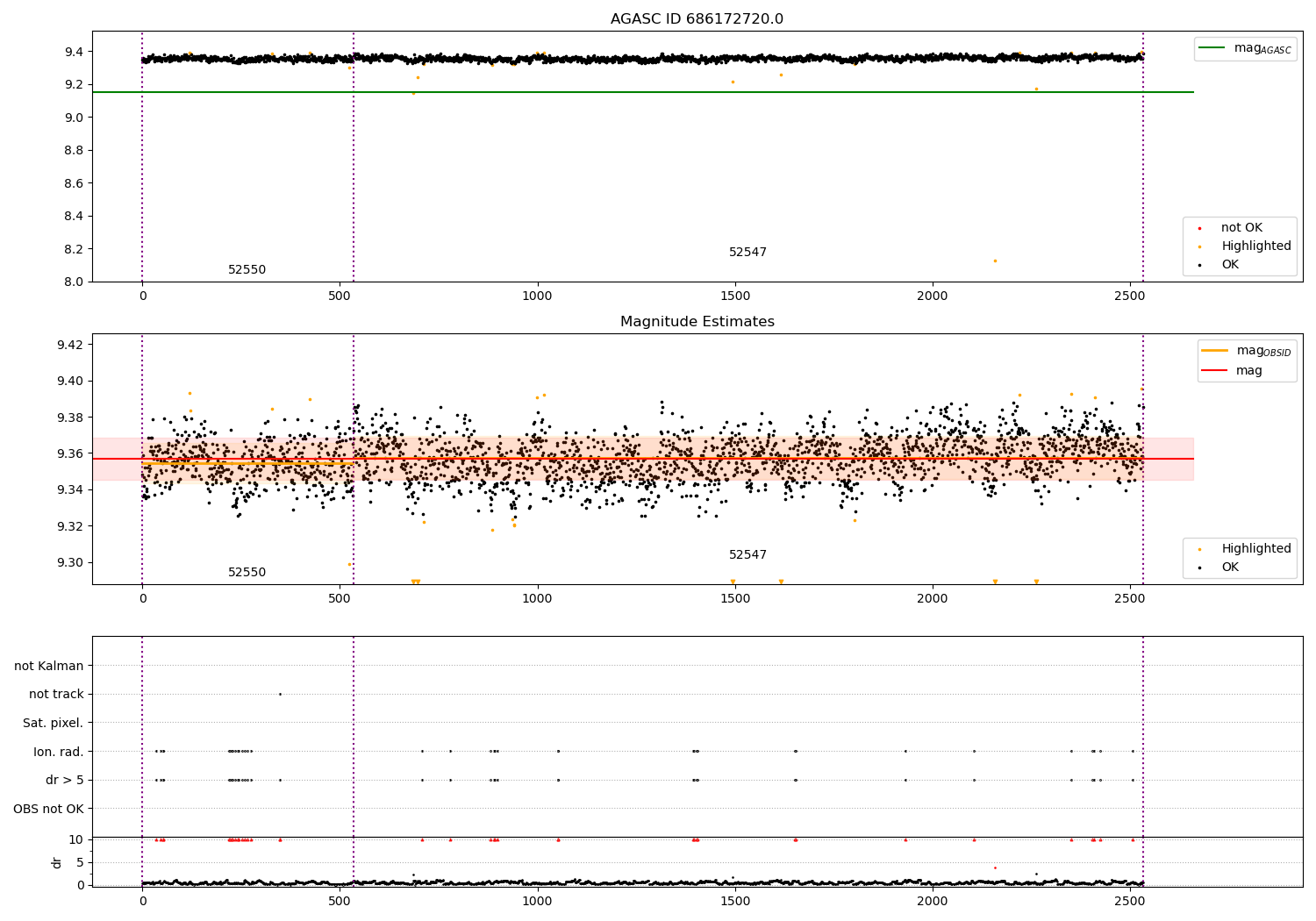
Task: Click 'OK' legend label in top plot
Action: coord(1230,265)
